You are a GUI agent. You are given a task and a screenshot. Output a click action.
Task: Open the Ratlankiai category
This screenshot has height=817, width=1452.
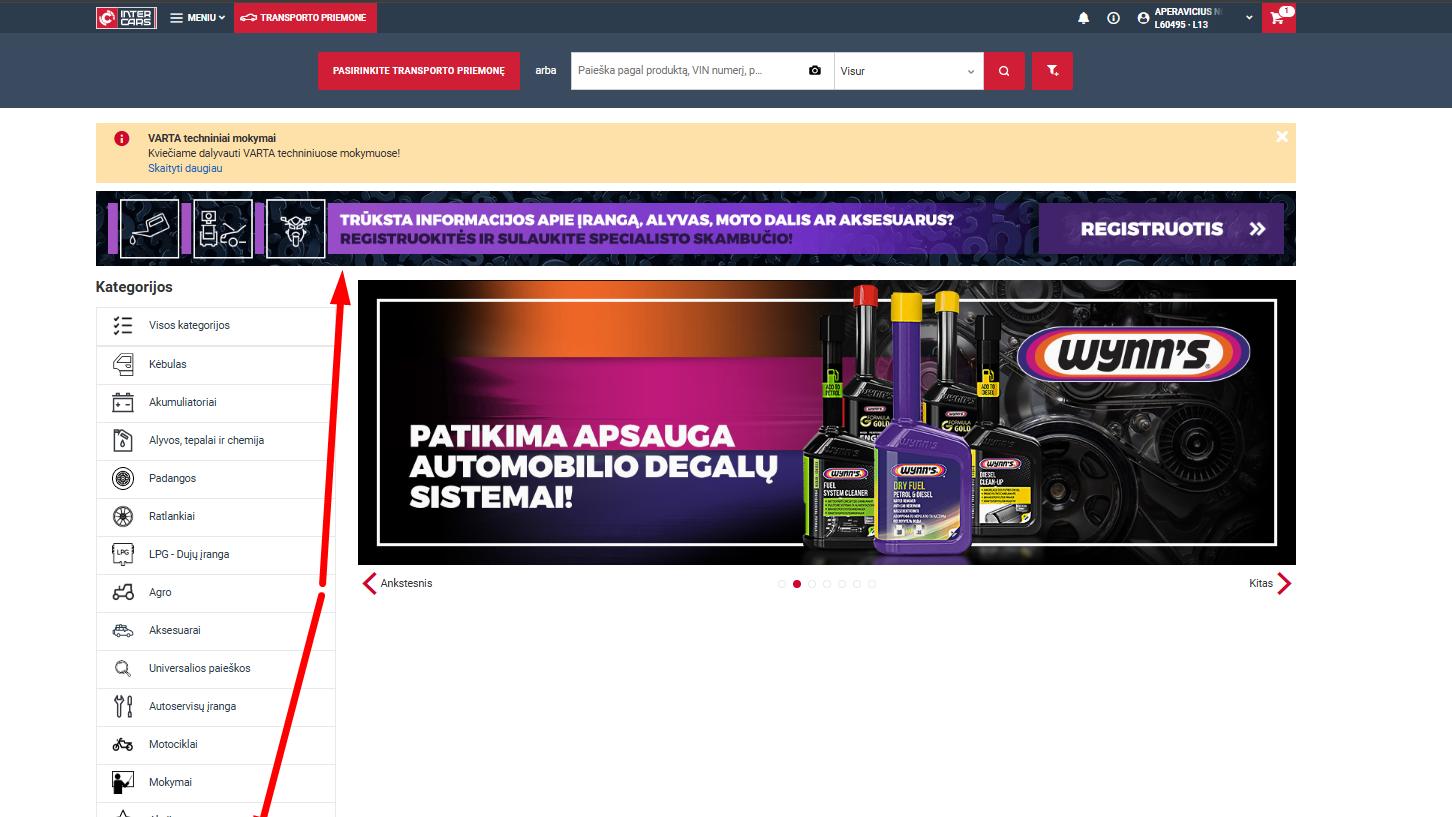[215, 517]
